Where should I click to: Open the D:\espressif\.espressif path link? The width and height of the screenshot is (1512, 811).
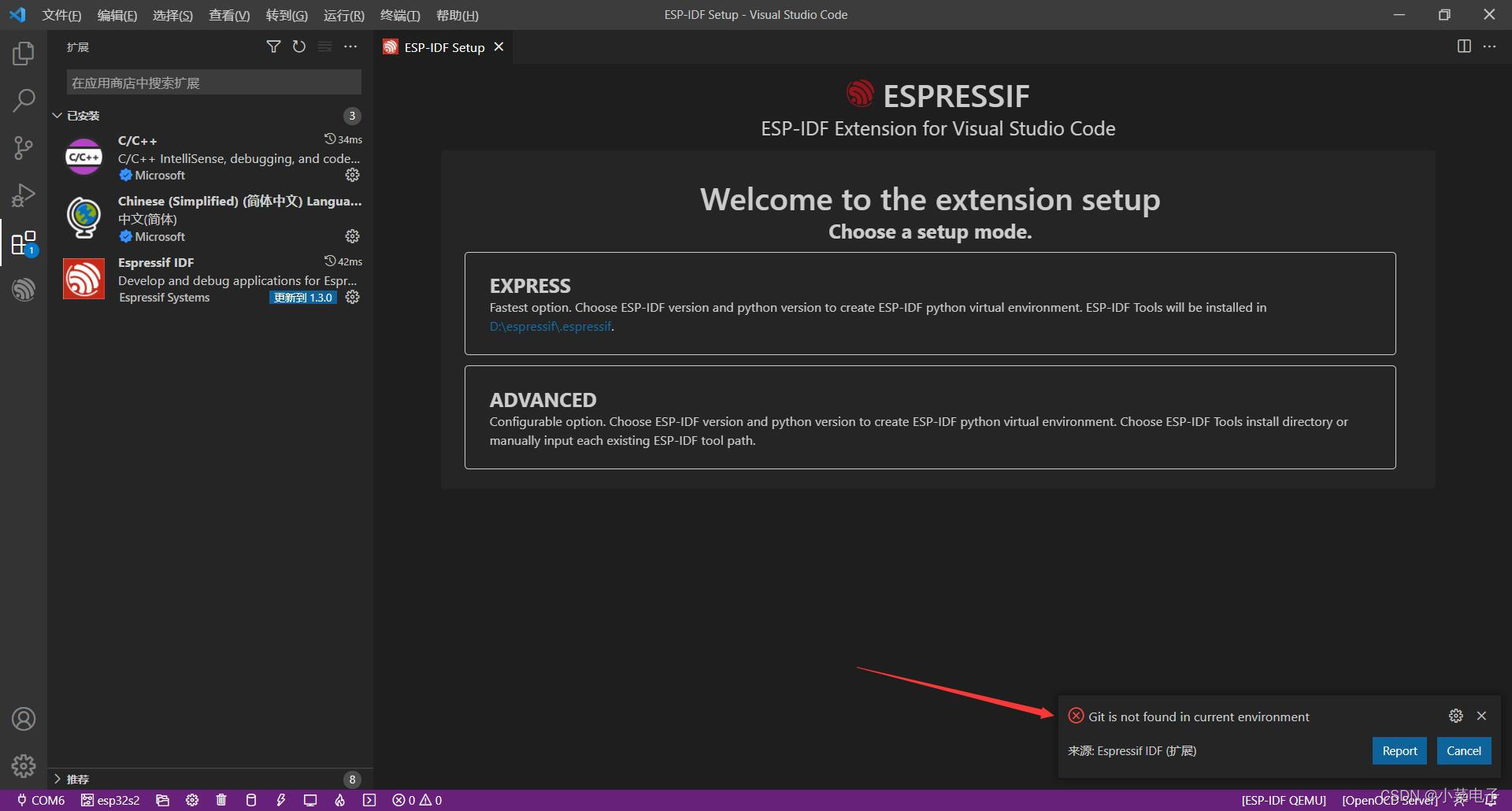pyautogui.click(x=550, y=326)
